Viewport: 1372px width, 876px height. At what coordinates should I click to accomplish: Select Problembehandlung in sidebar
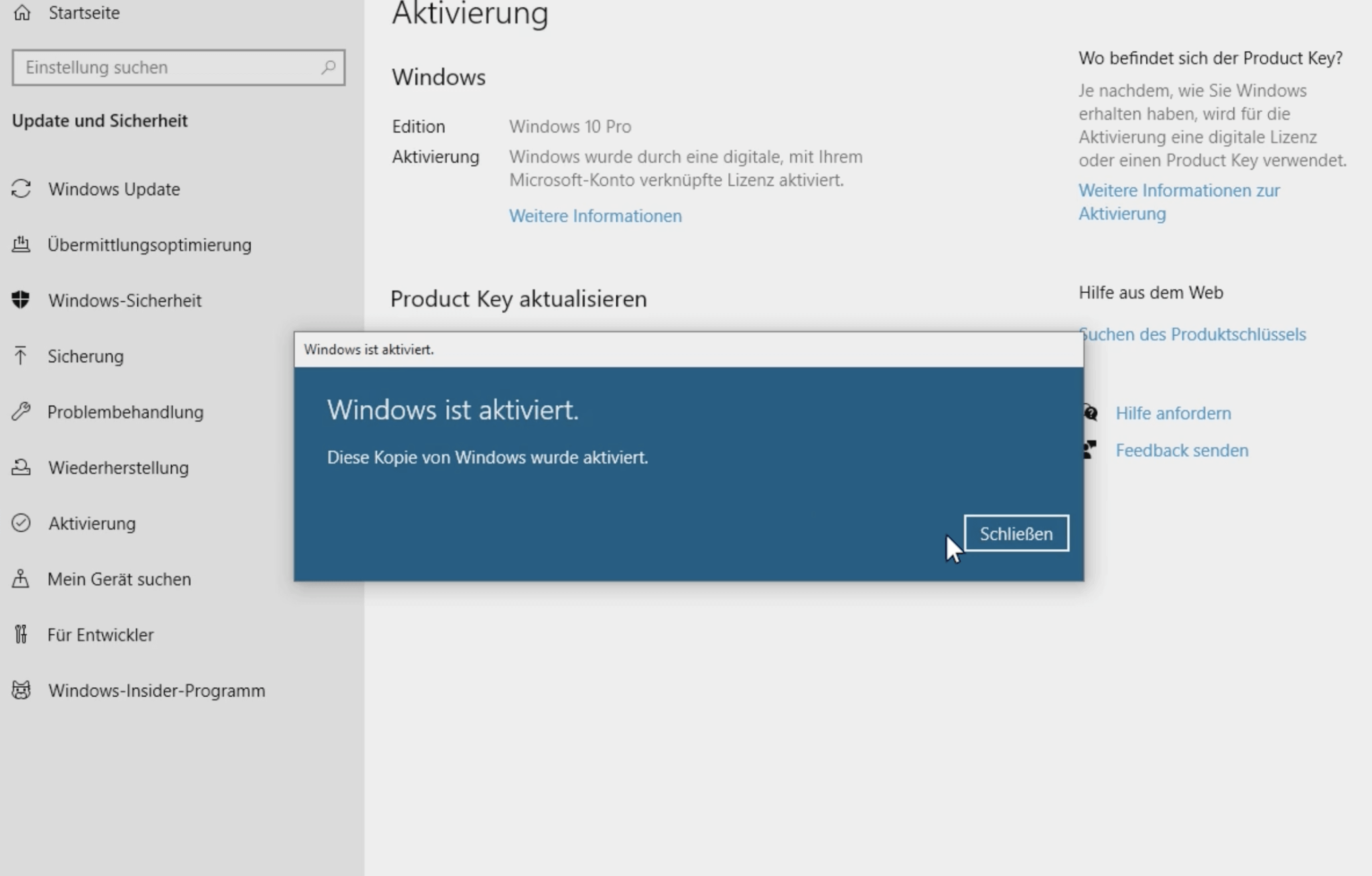[x=125, y=411]
